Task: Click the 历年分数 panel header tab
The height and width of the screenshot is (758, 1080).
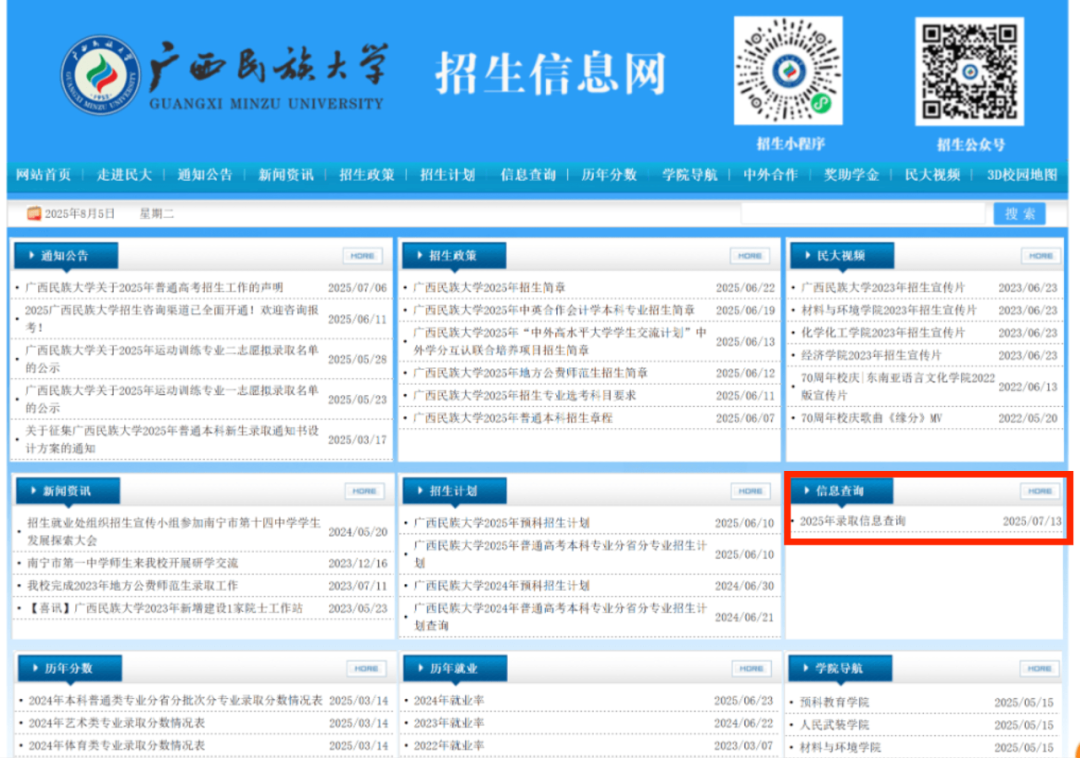Action: pyautogui.click(x=70, y=668)
